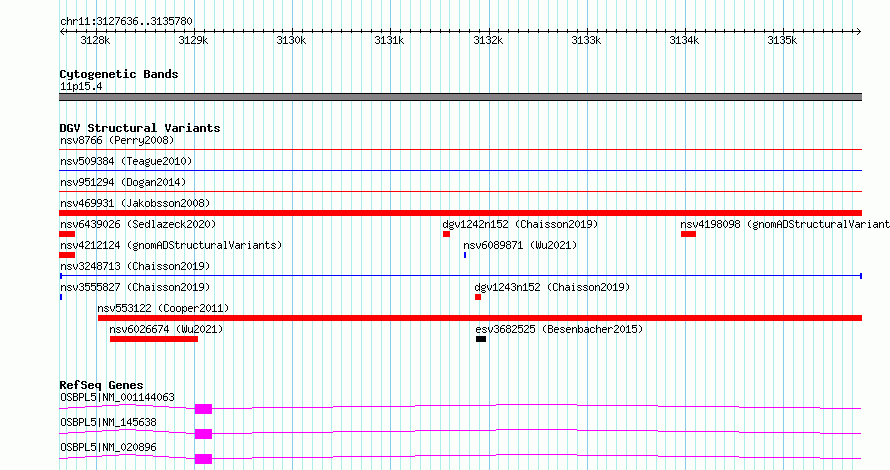Open the nsv951294 (Dogan2014) variant
Image resolution: width=890 pixels, height=470 pixels.
(123, 182)
